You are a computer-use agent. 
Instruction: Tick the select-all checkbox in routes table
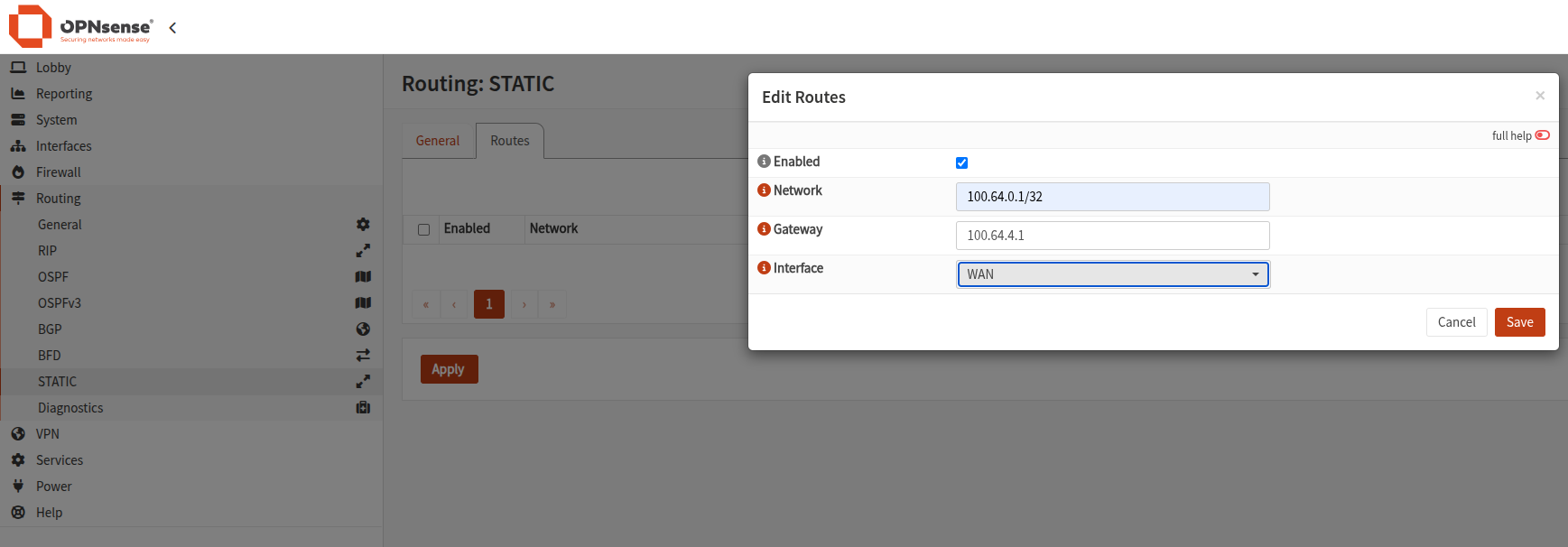[423, 229]
